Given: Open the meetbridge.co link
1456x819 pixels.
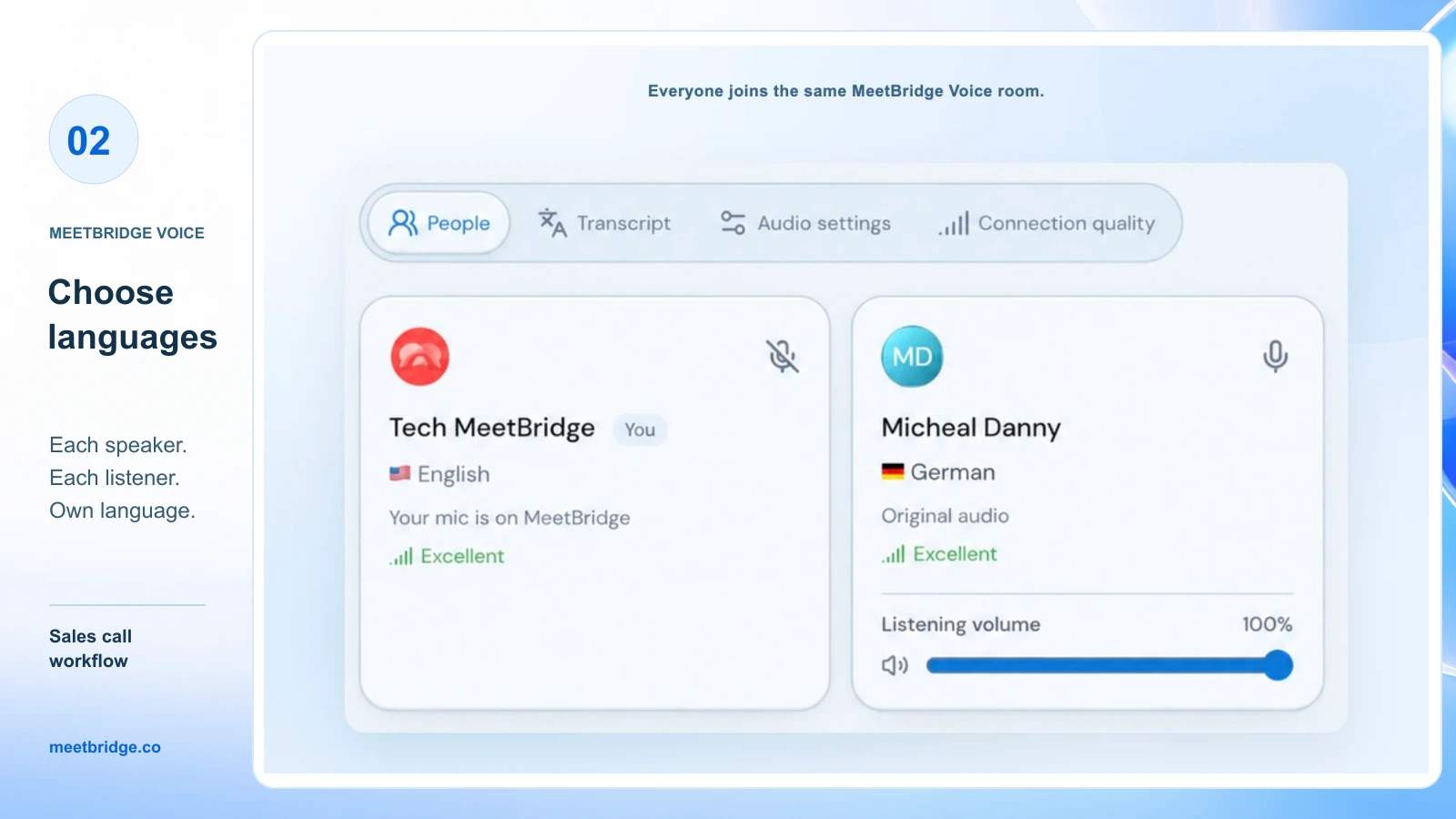Looking at the screenshot, I should pyautogui.click(x=105, y=747).
